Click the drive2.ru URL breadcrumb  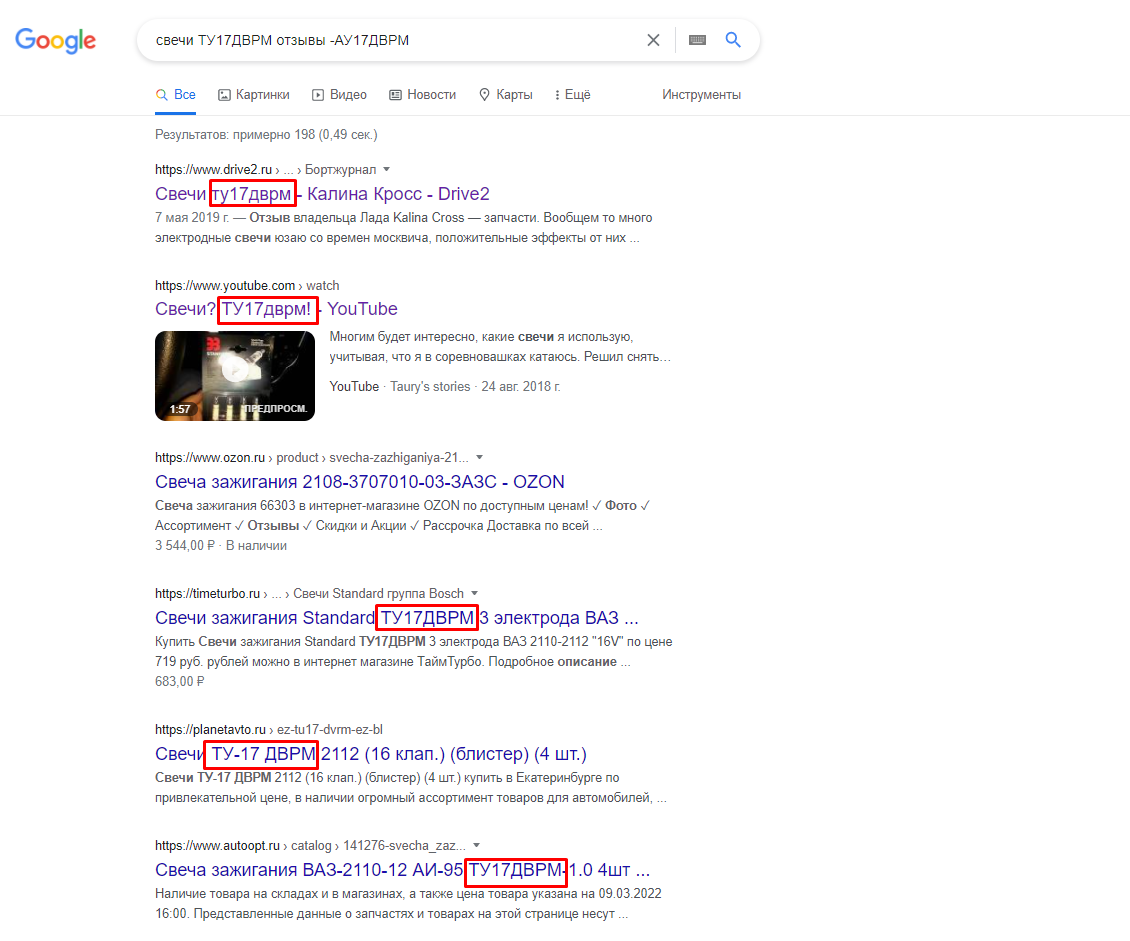265,169
